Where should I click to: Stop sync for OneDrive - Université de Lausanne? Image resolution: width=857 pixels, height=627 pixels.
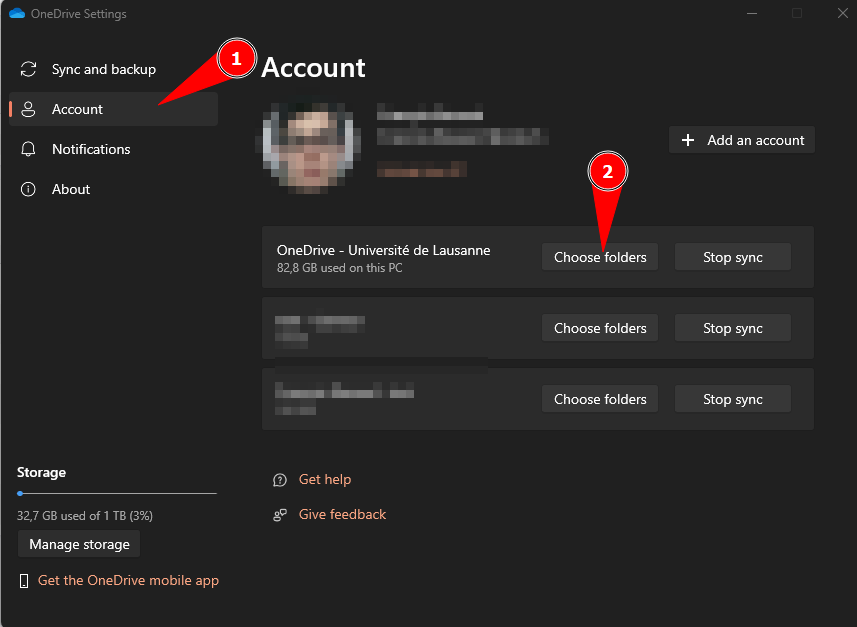[732, 257]
